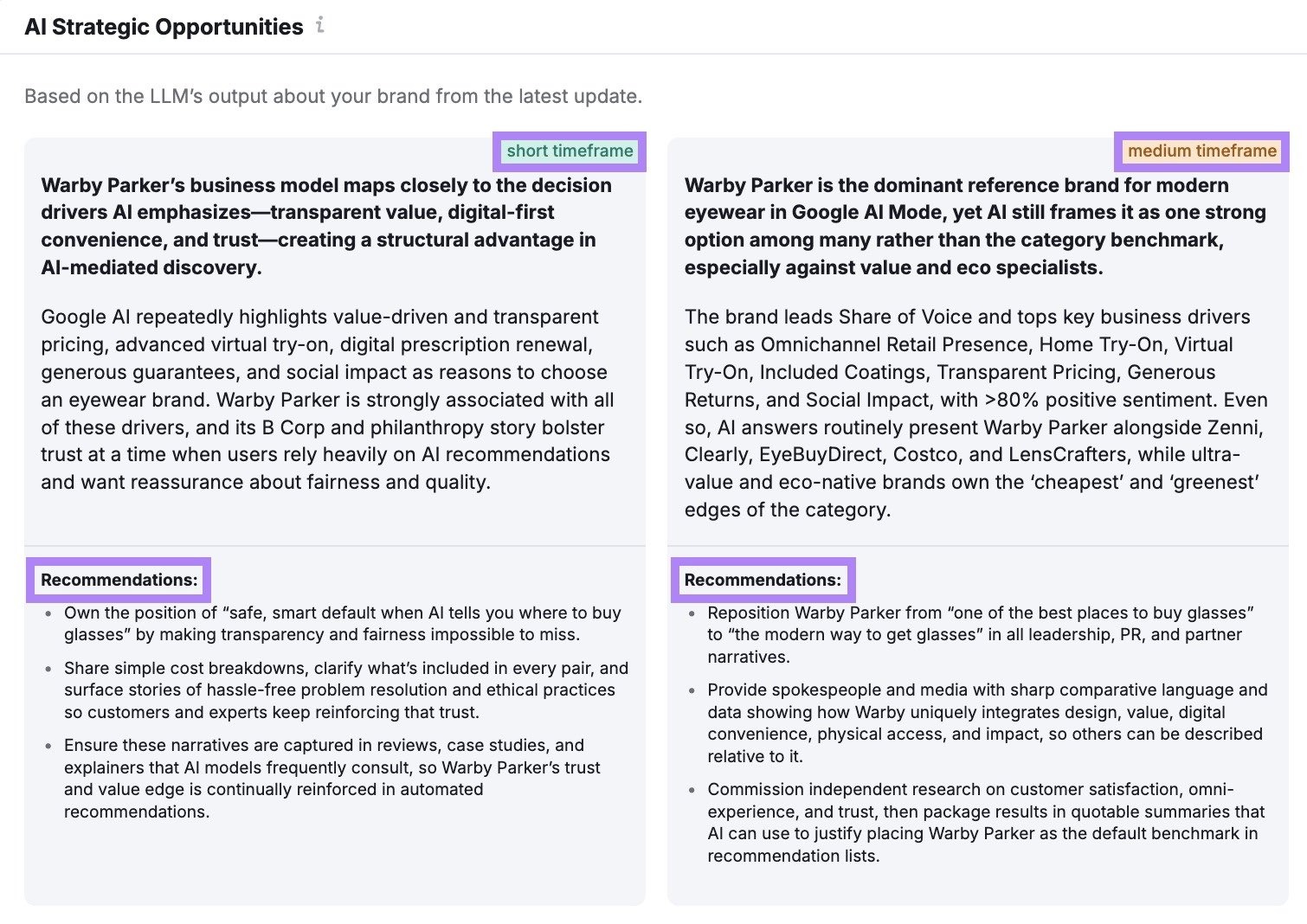Click the bold headline about Warby Parker's business model

[x=326, y=226]
